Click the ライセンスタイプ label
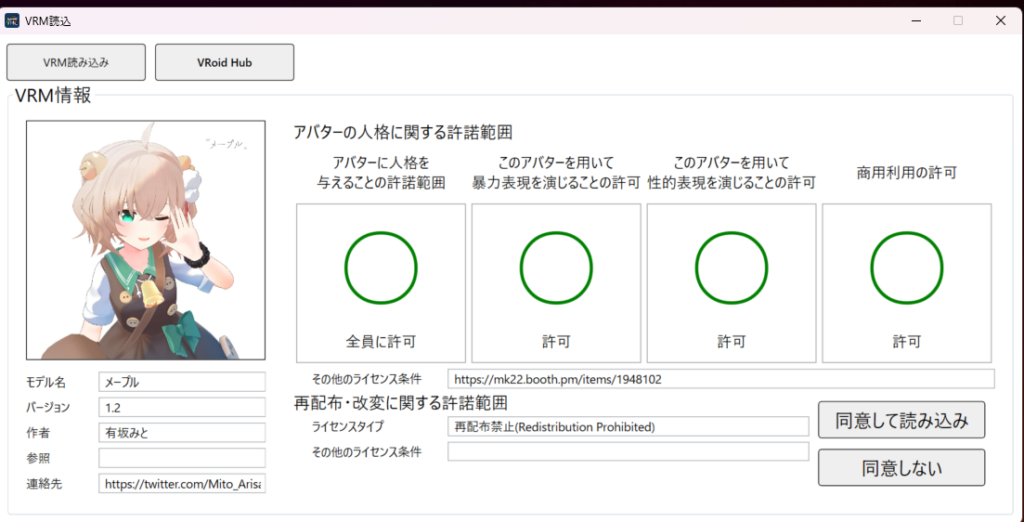 pyautogui.click(x=349, y=427)
